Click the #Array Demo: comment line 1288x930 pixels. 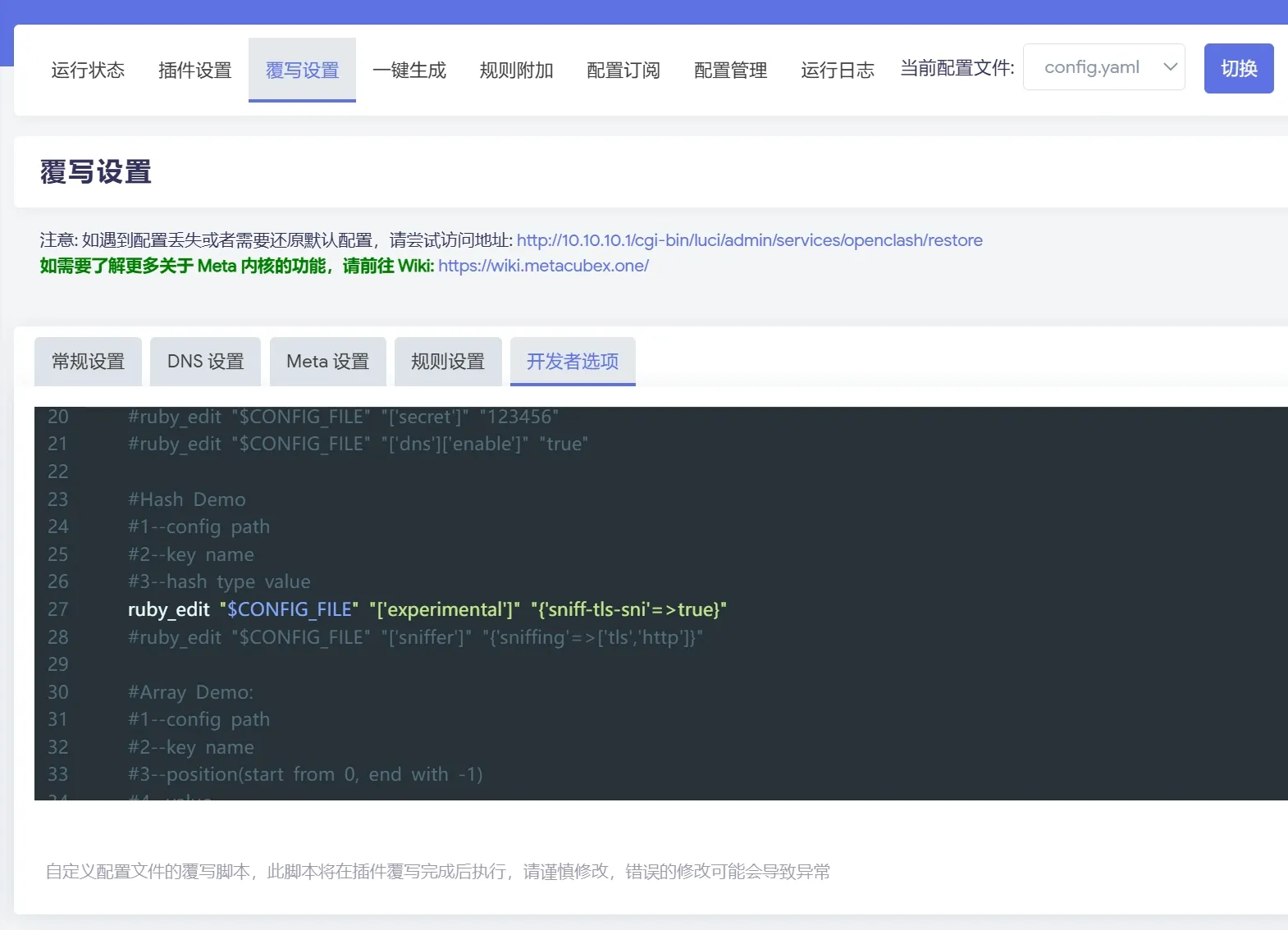(x=190, y=692)
